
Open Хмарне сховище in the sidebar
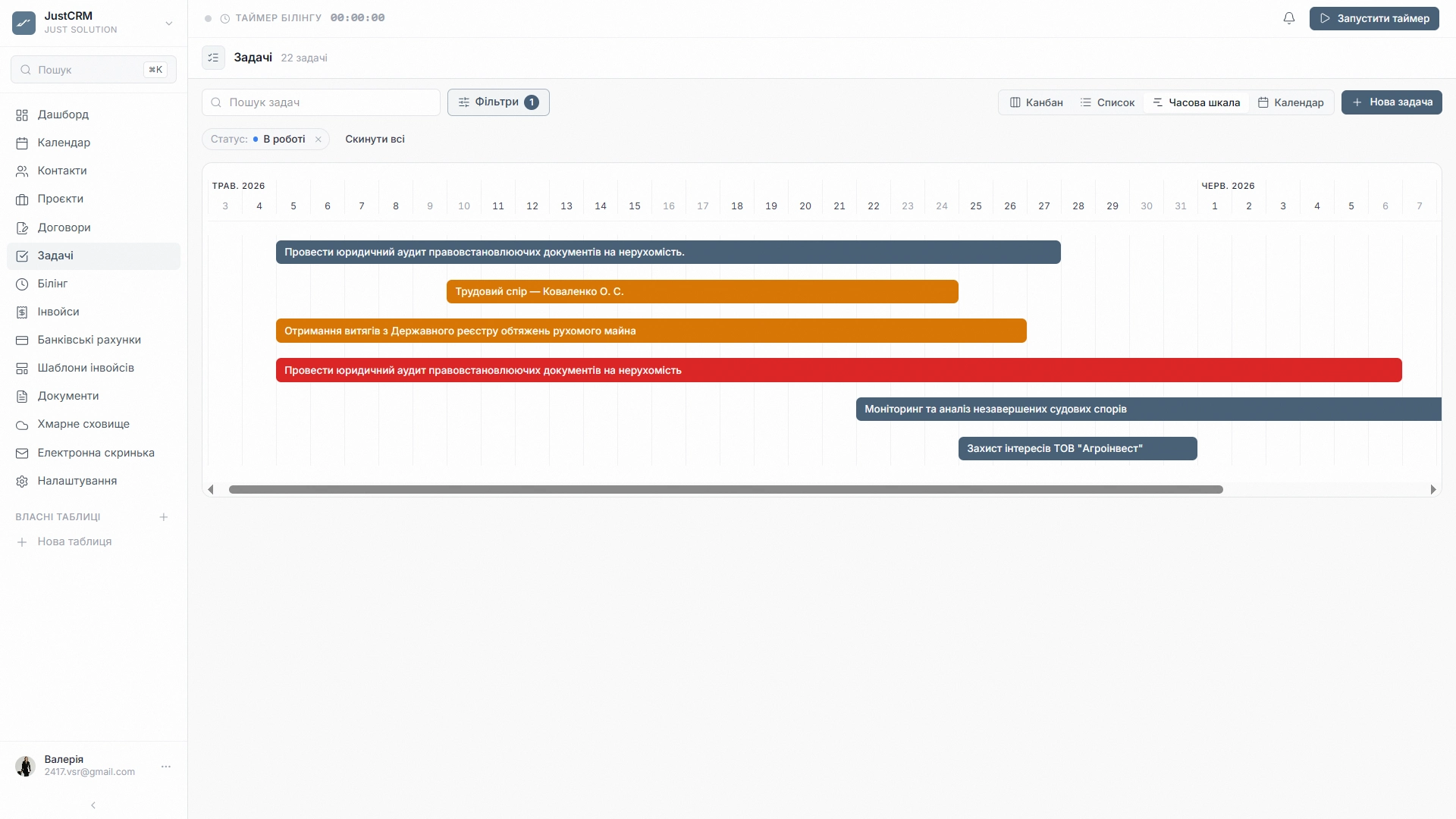point(94,424)
